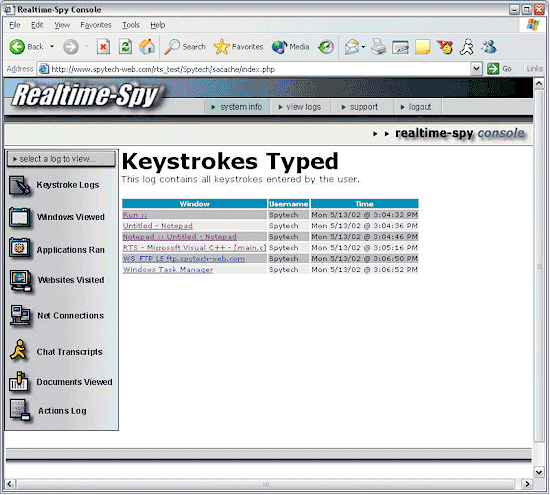Open the Help menu
This screenshot has width=550, height=495.
click(x=157, y=25)
